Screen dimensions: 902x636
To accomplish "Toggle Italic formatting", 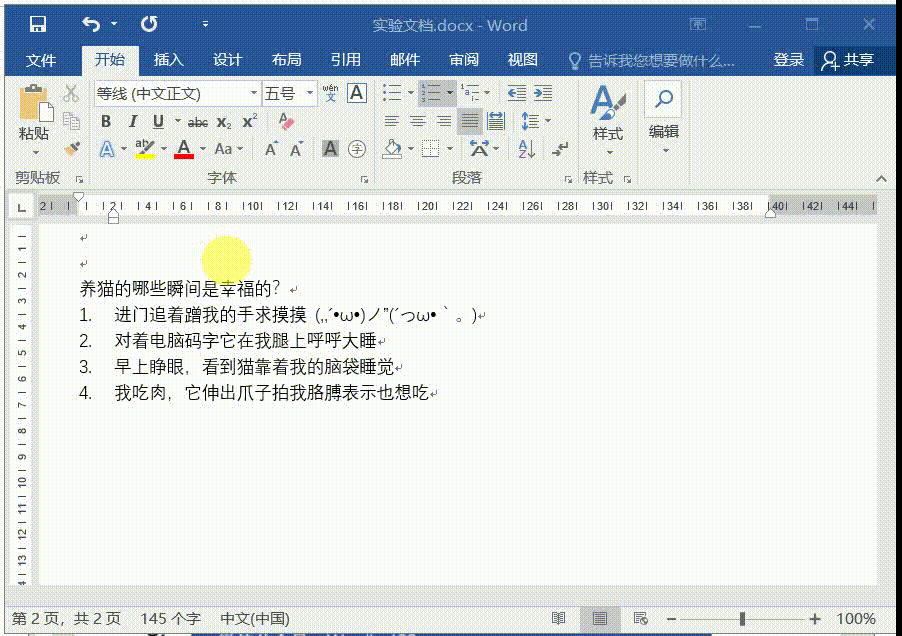I will point(132,122).
